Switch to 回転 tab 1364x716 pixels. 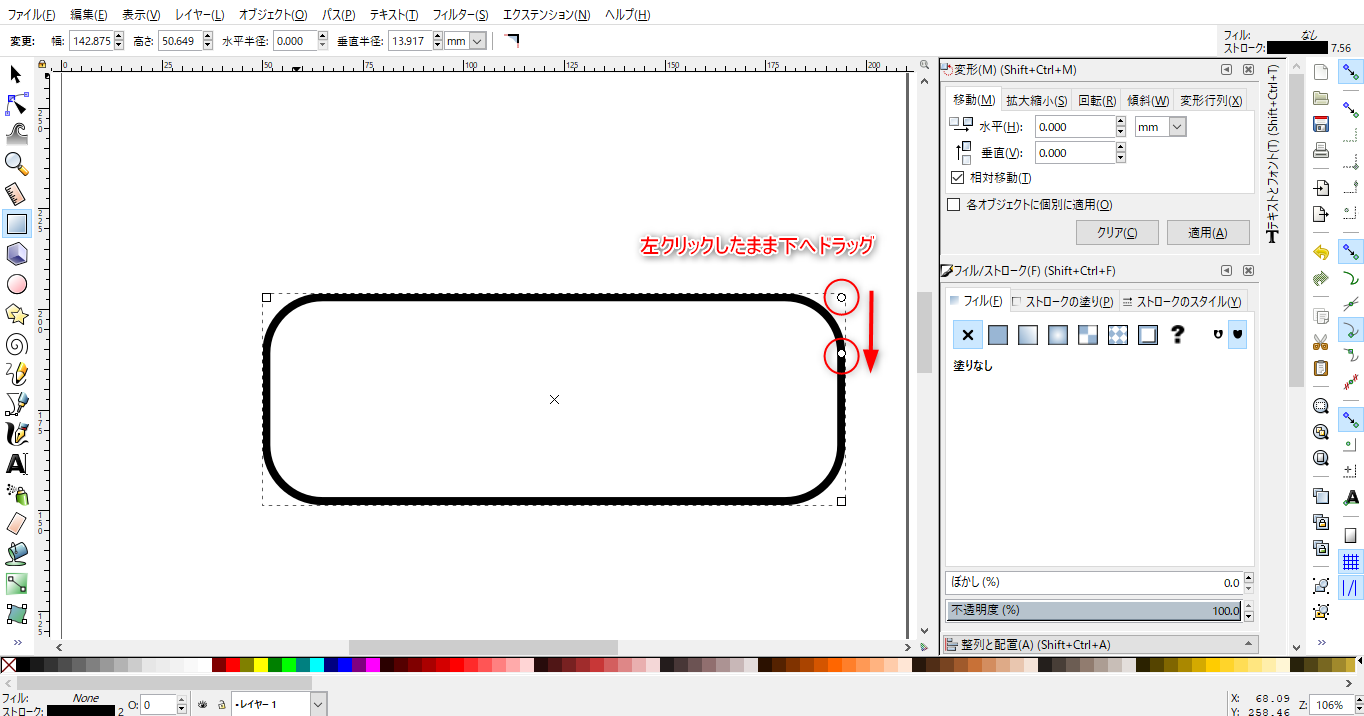tap(1097, 101)
